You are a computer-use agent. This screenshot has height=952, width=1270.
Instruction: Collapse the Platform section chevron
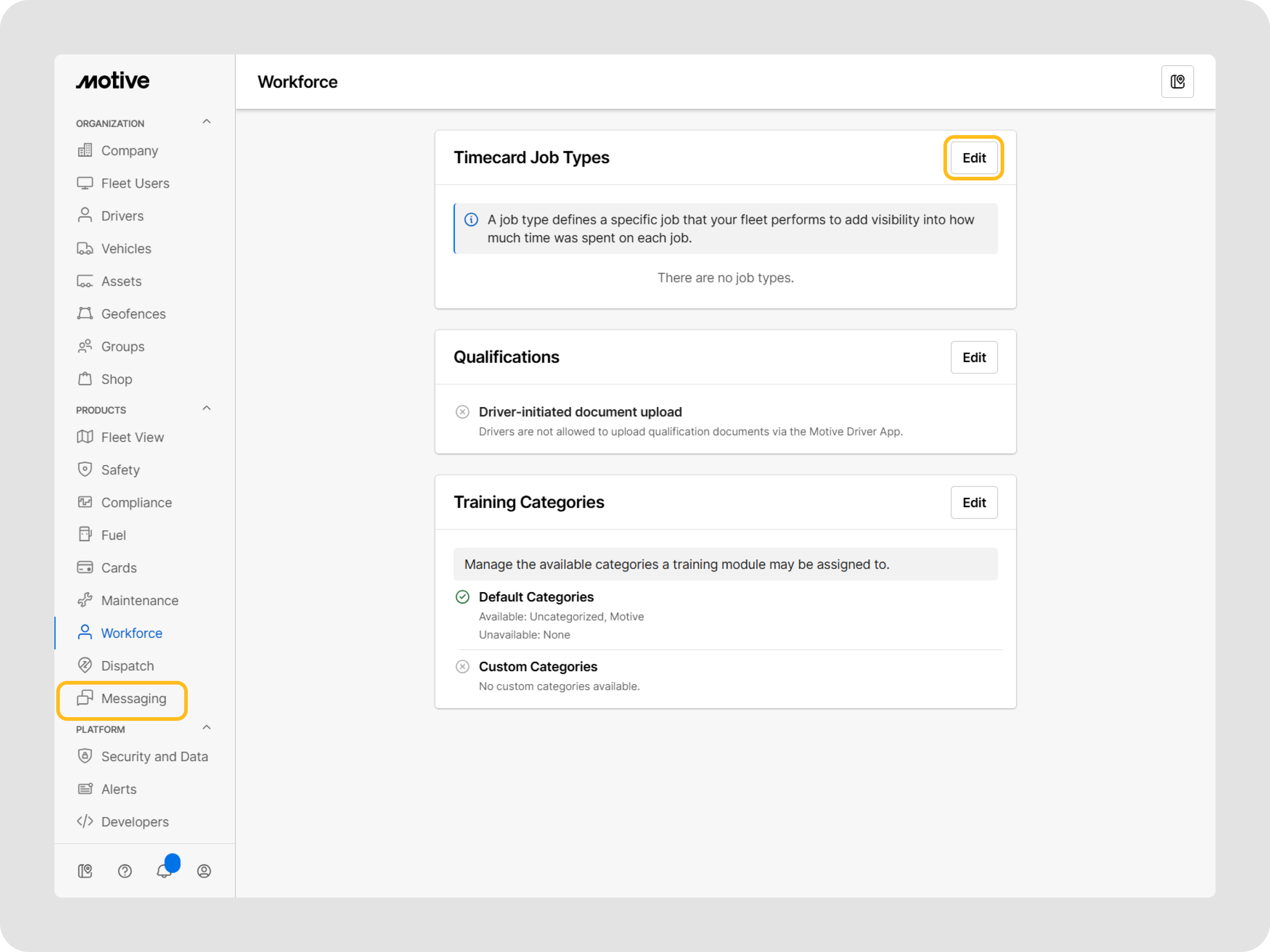[207, 728]
